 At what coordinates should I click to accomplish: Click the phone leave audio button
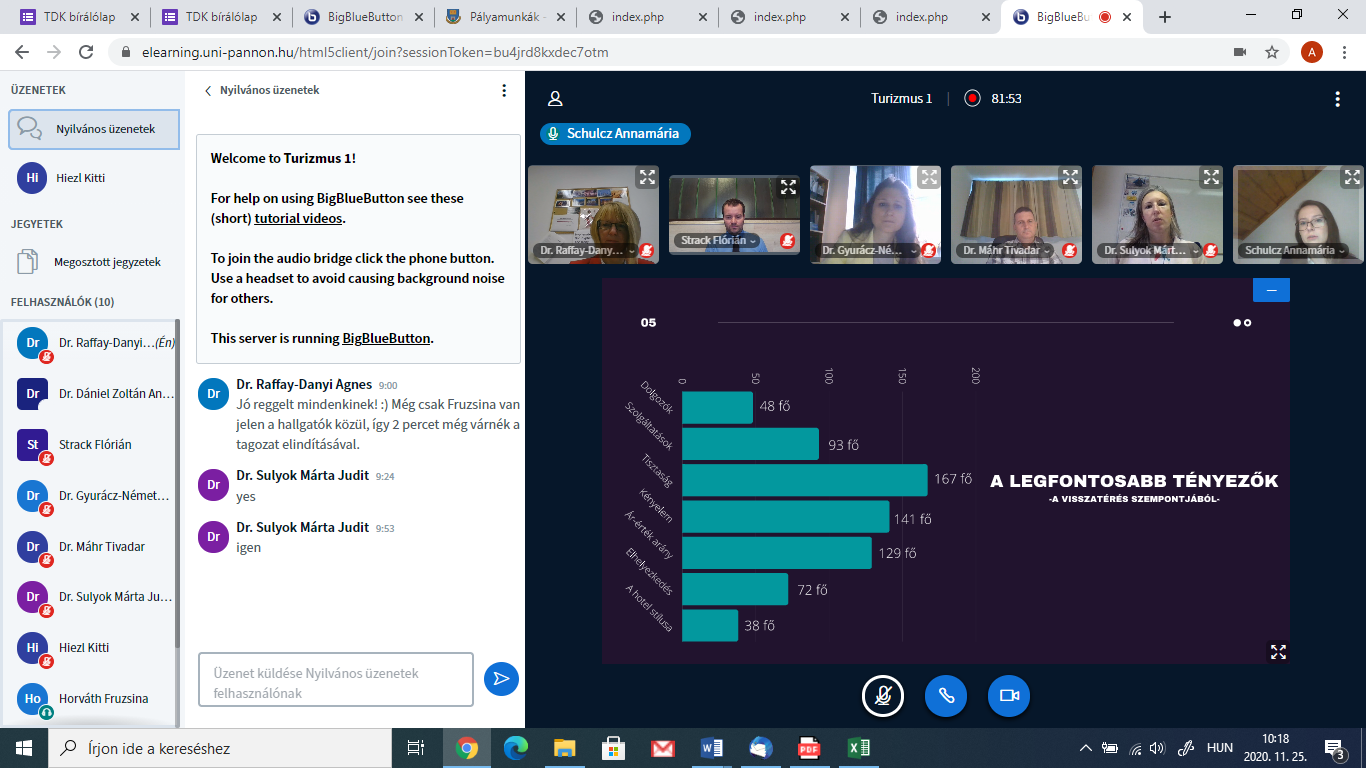pyautogui.click(x=945, y=696)
